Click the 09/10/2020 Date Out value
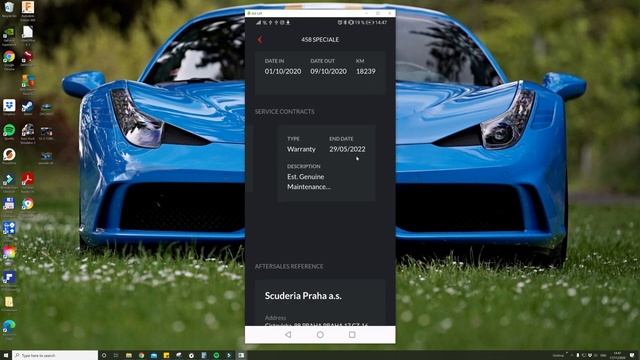 tap(329, 71)
